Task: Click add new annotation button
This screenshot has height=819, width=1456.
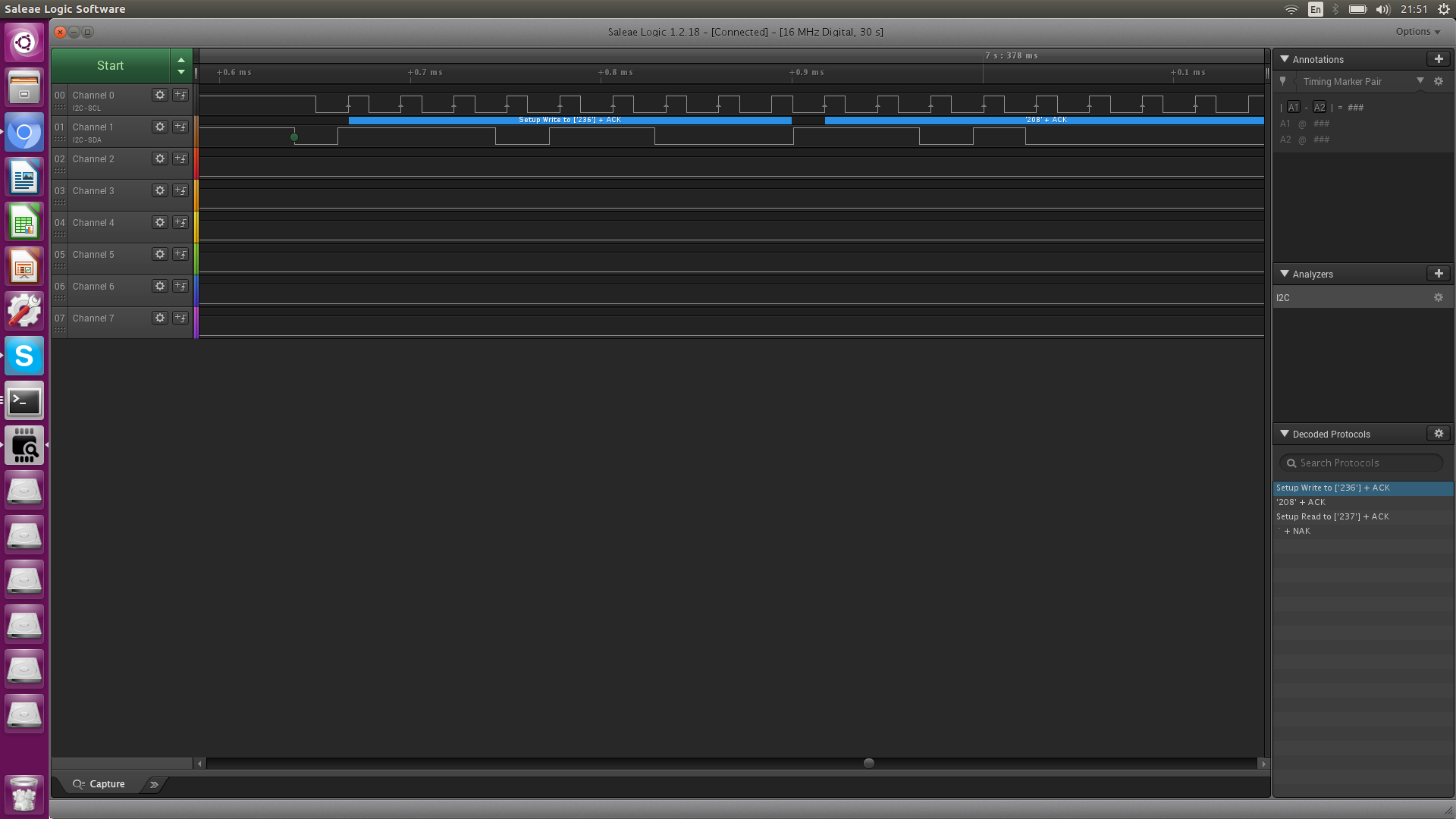Action: [x=1437, y=58]
